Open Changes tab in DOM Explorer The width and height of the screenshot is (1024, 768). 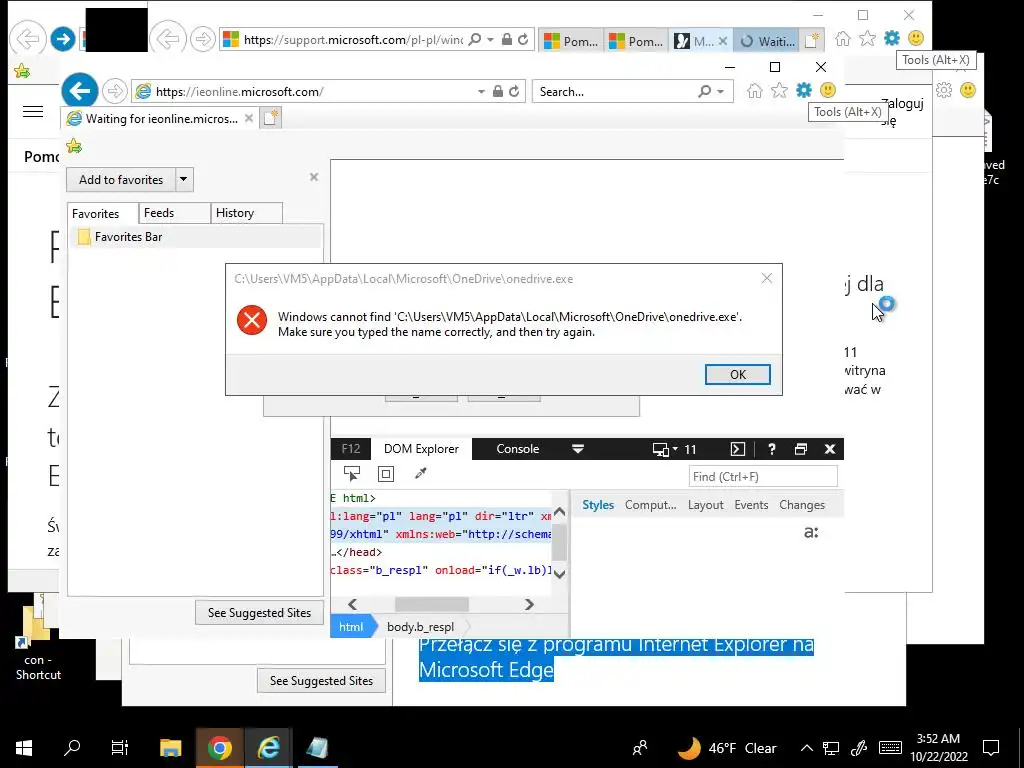(802, 505)
